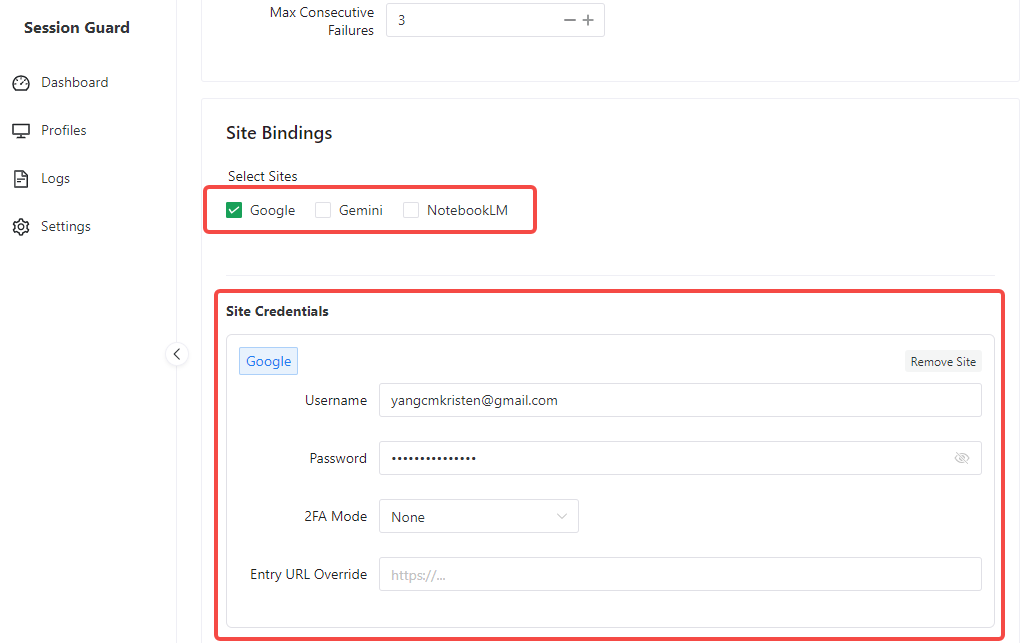Select the Google credentials tab
Image resolution: width=1020 pixels, height=643 pixels.
coord(268,362)
